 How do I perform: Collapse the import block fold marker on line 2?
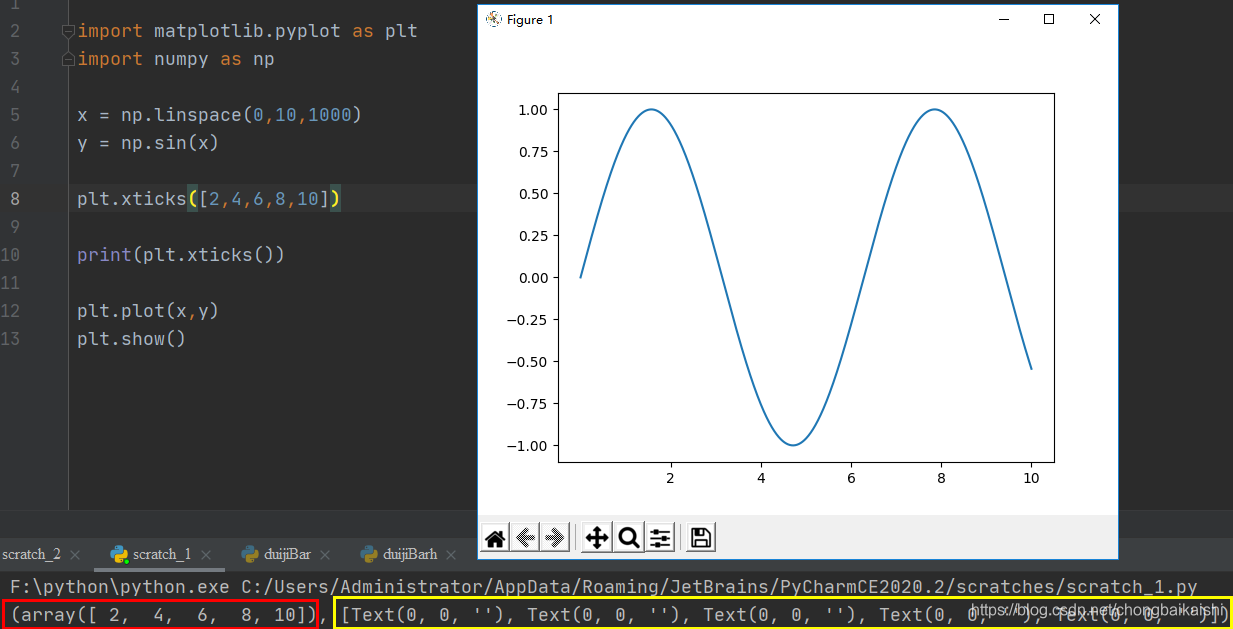coord(68,31)
